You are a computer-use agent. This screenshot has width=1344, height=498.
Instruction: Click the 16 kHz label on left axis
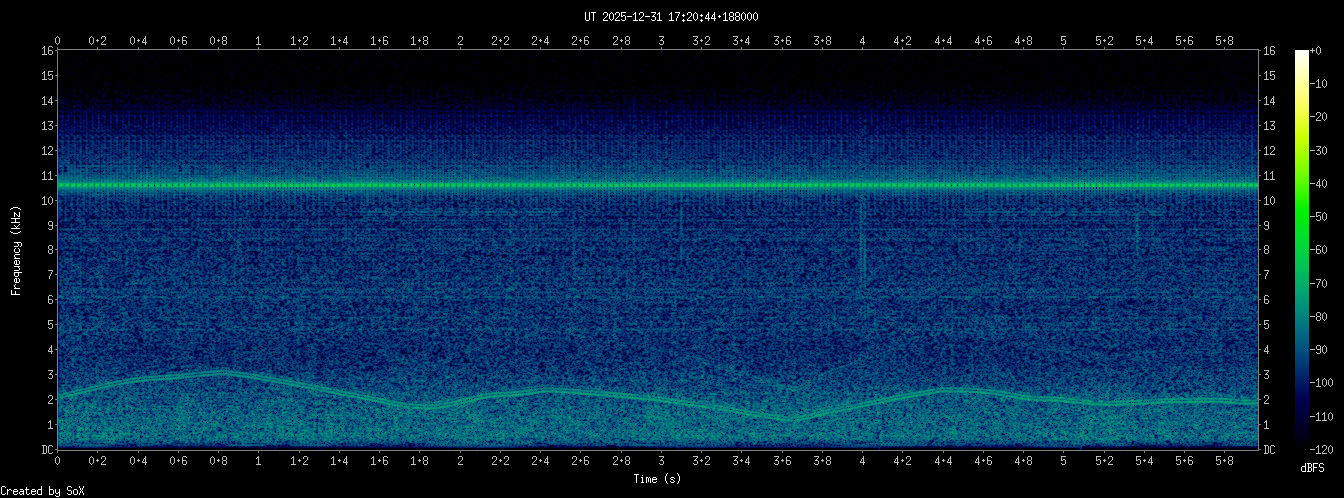(47, 51)
